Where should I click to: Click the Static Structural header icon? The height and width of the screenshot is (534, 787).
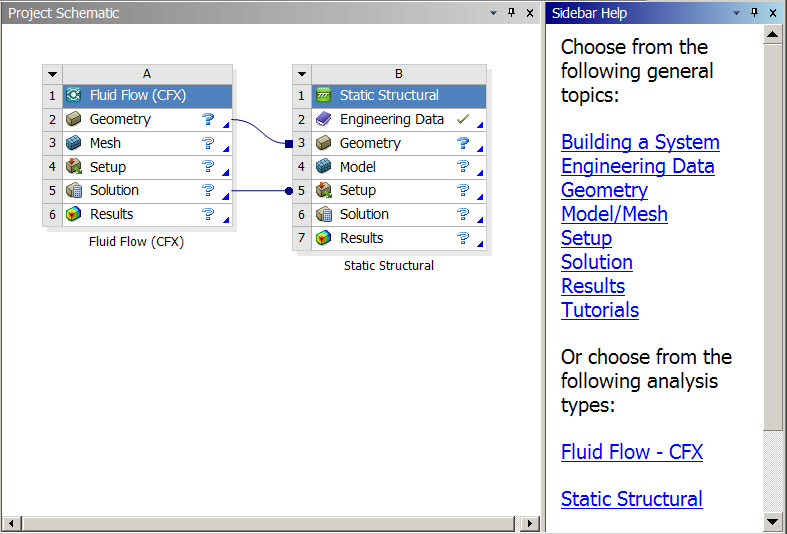(323, 96)
